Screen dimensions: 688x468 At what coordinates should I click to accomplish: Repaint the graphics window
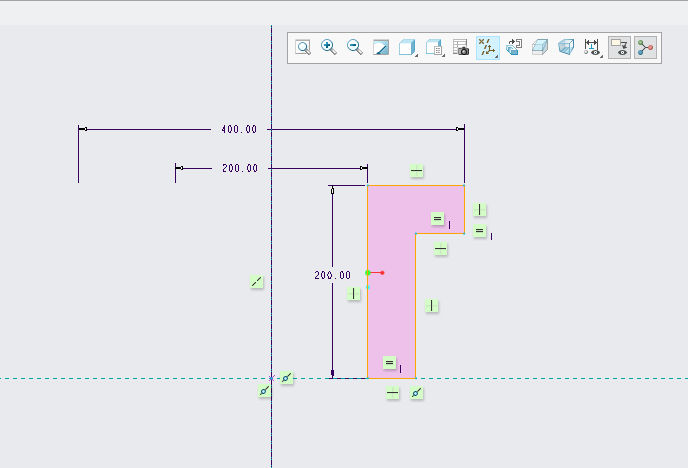381,47
